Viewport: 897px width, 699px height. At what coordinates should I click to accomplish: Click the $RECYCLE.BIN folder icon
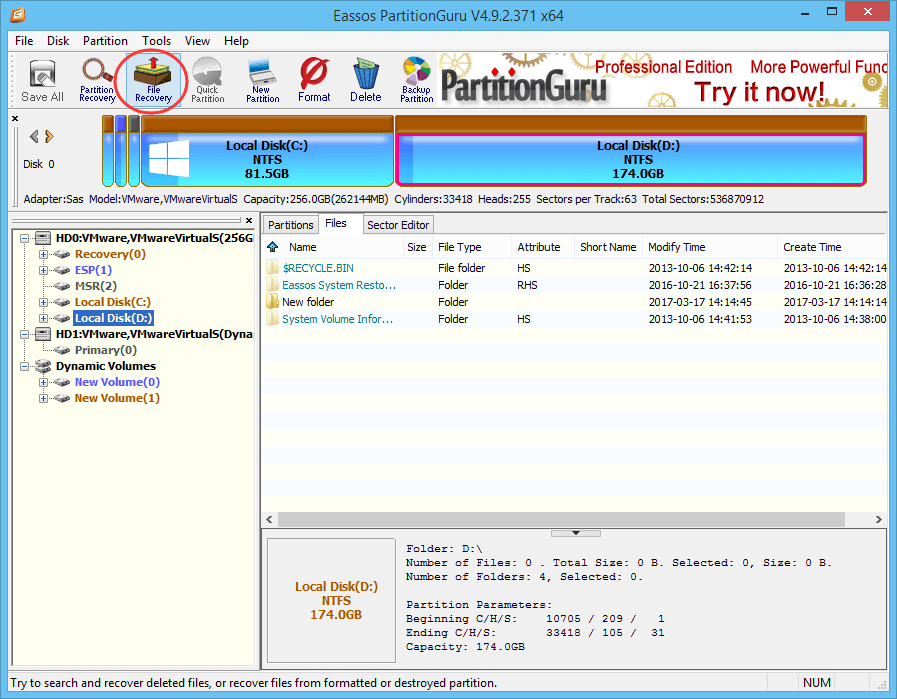[272, 268]
